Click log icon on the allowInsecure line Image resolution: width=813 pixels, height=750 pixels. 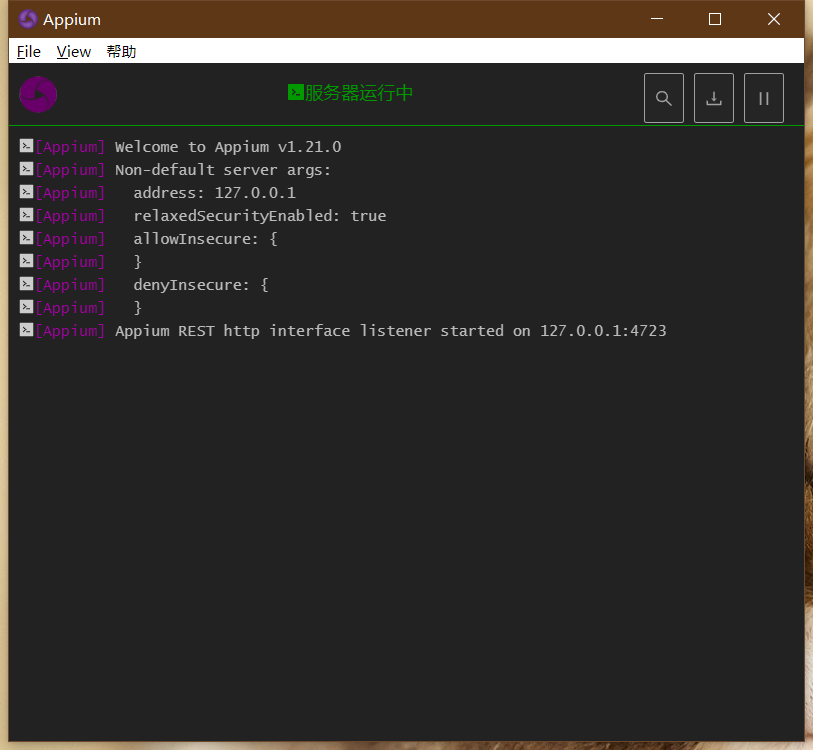(x=26, y=238)
